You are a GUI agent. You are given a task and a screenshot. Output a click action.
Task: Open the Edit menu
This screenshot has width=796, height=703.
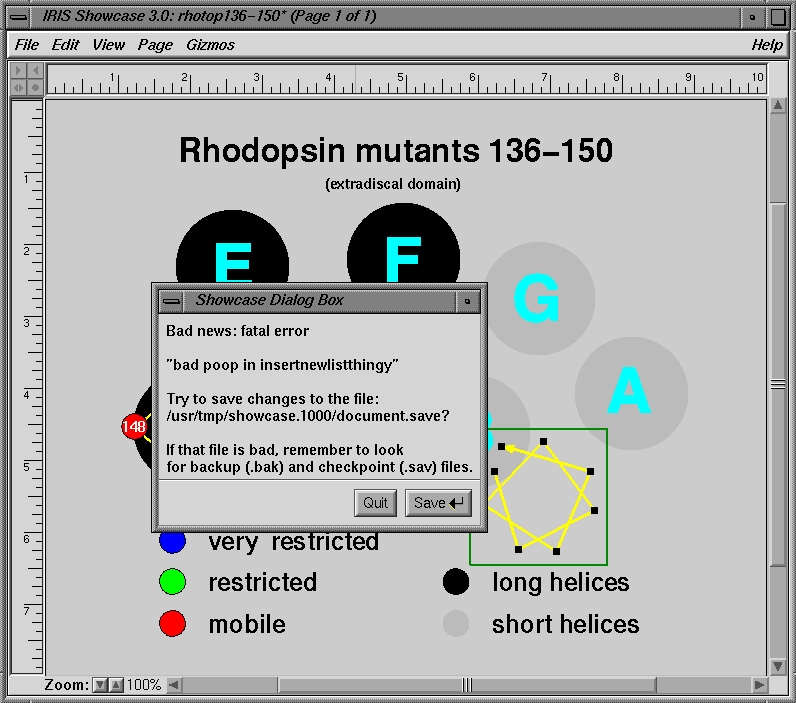click(65, 45)
